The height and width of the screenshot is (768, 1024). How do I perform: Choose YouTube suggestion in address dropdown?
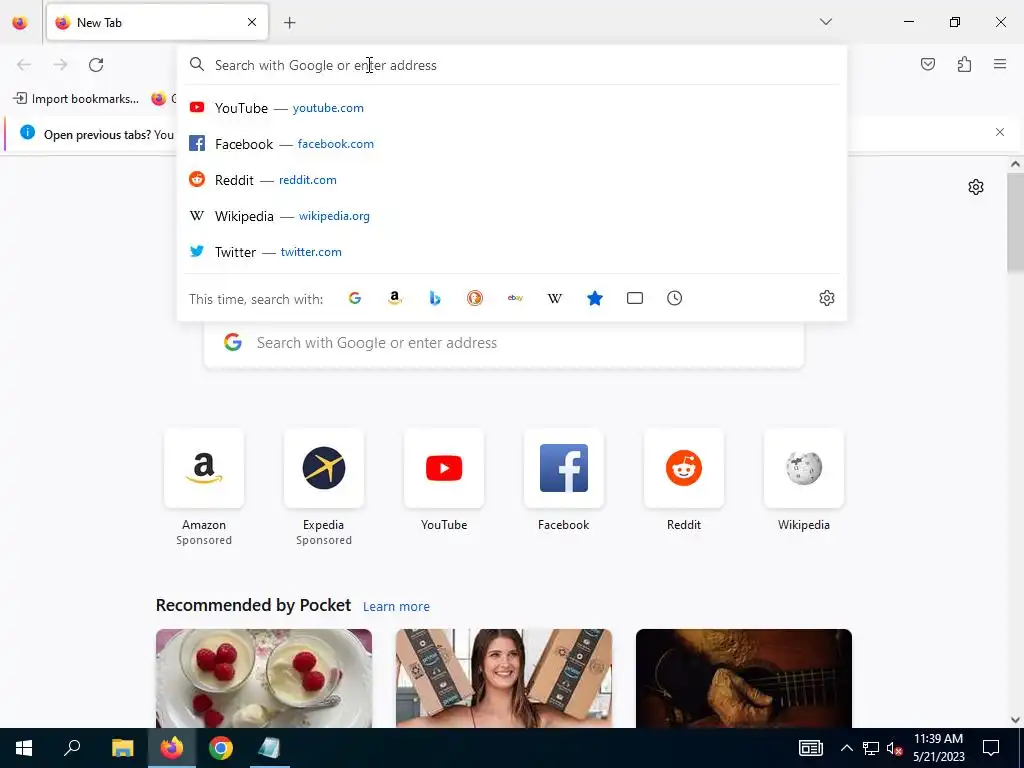point(513,108)
